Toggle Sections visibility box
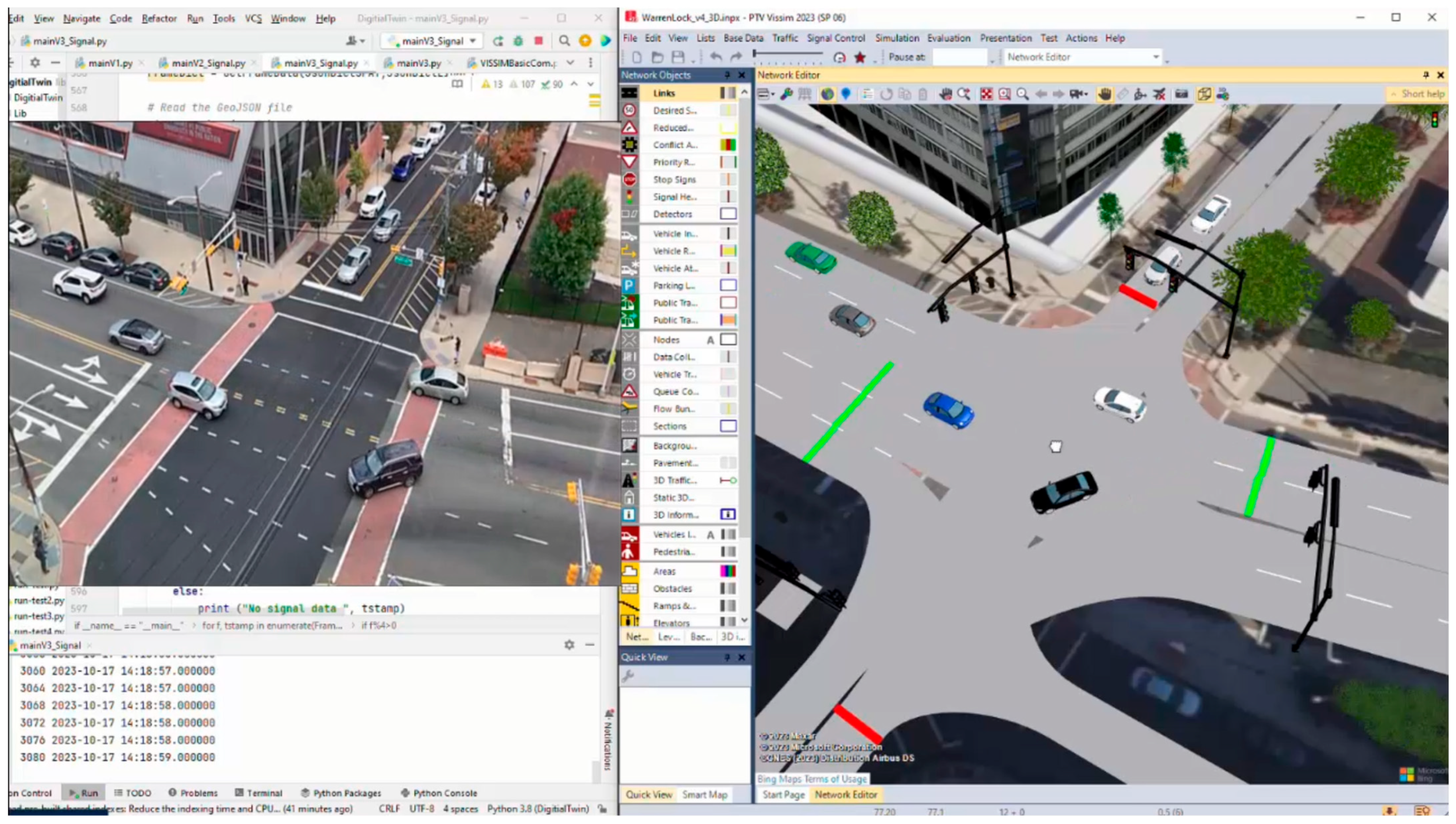The width and height of the screenshot is (1456, 824). point(728,426)
